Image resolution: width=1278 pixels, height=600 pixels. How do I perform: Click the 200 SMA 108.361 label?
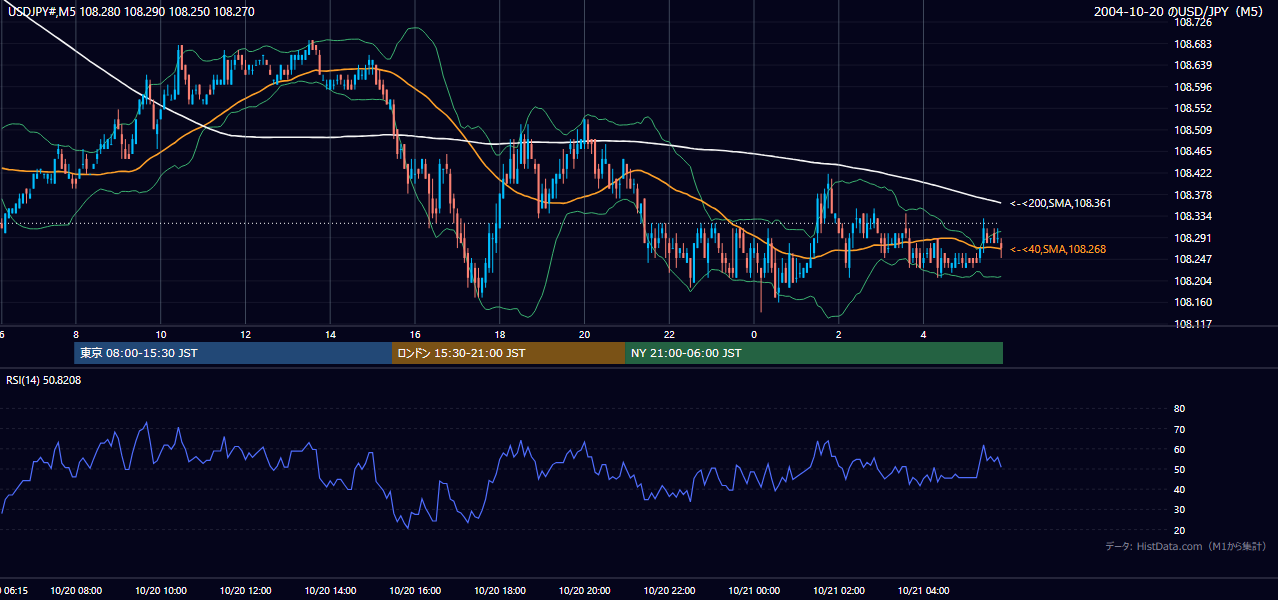(x=1060, y=203)
